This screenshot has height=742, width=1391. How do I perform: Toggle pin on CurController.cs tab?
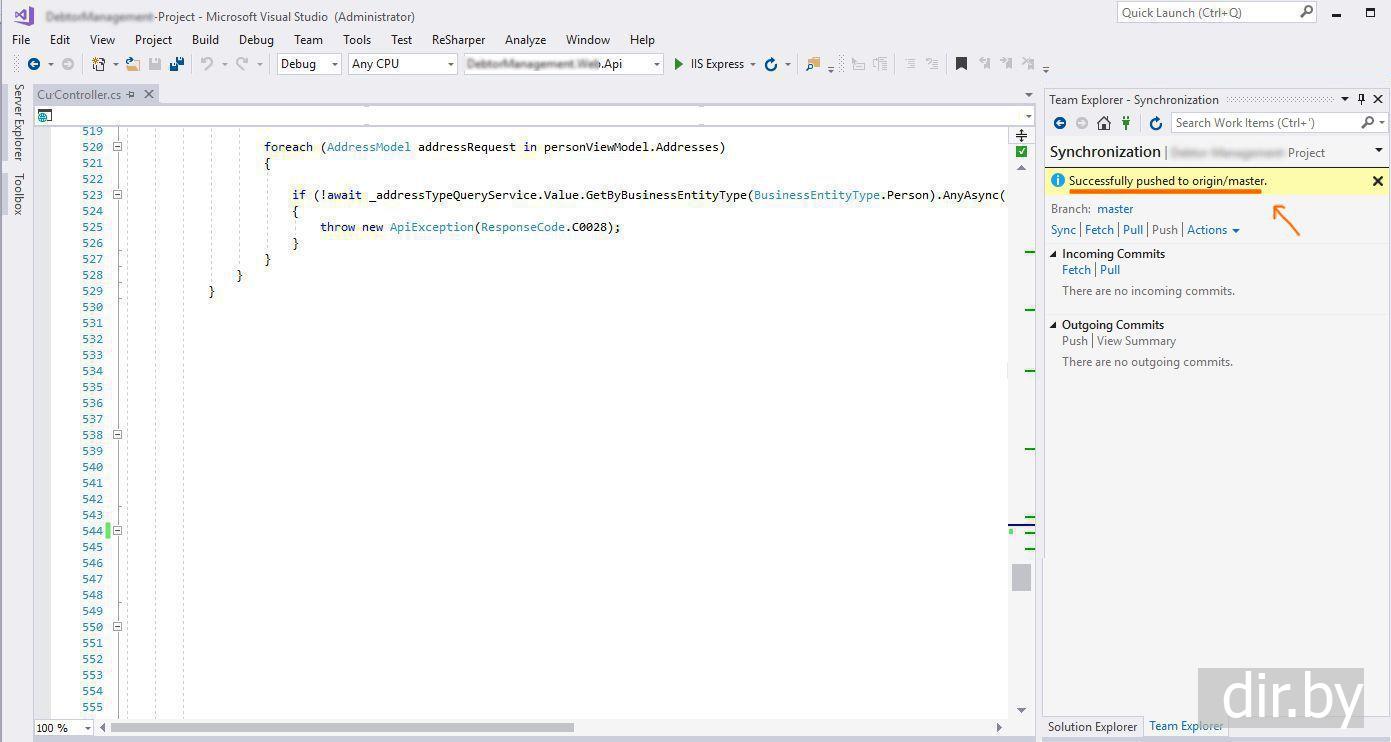pyautogui.click(x=131, y=95)
